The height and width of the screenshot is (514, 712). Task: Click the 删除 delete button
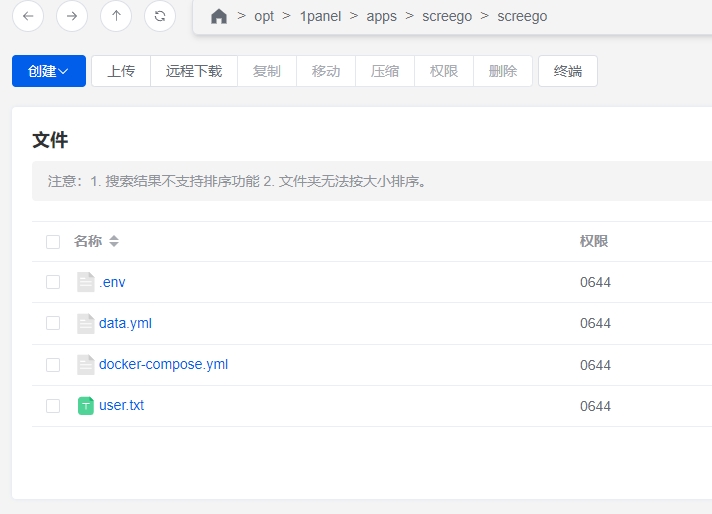(x=503, y=71)
